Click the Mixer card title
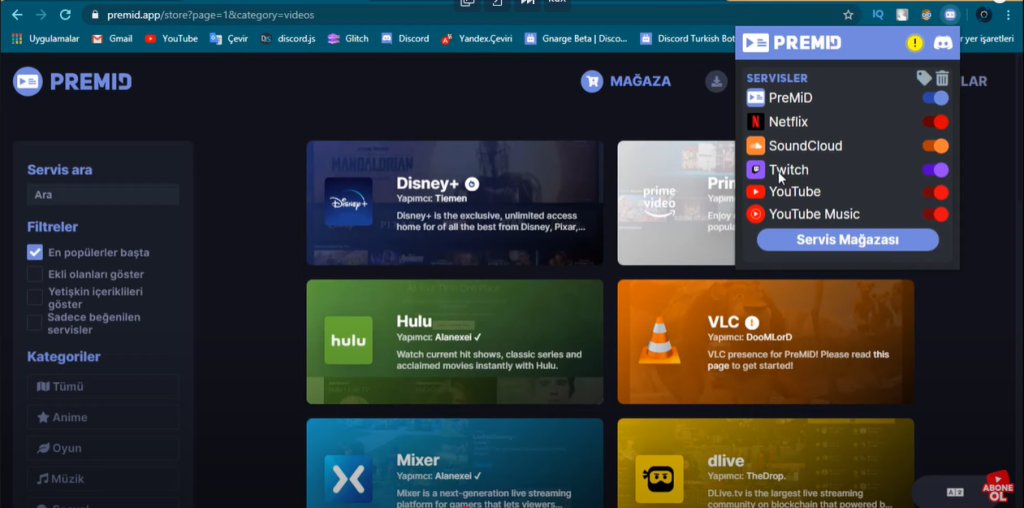 coord(418,460)
